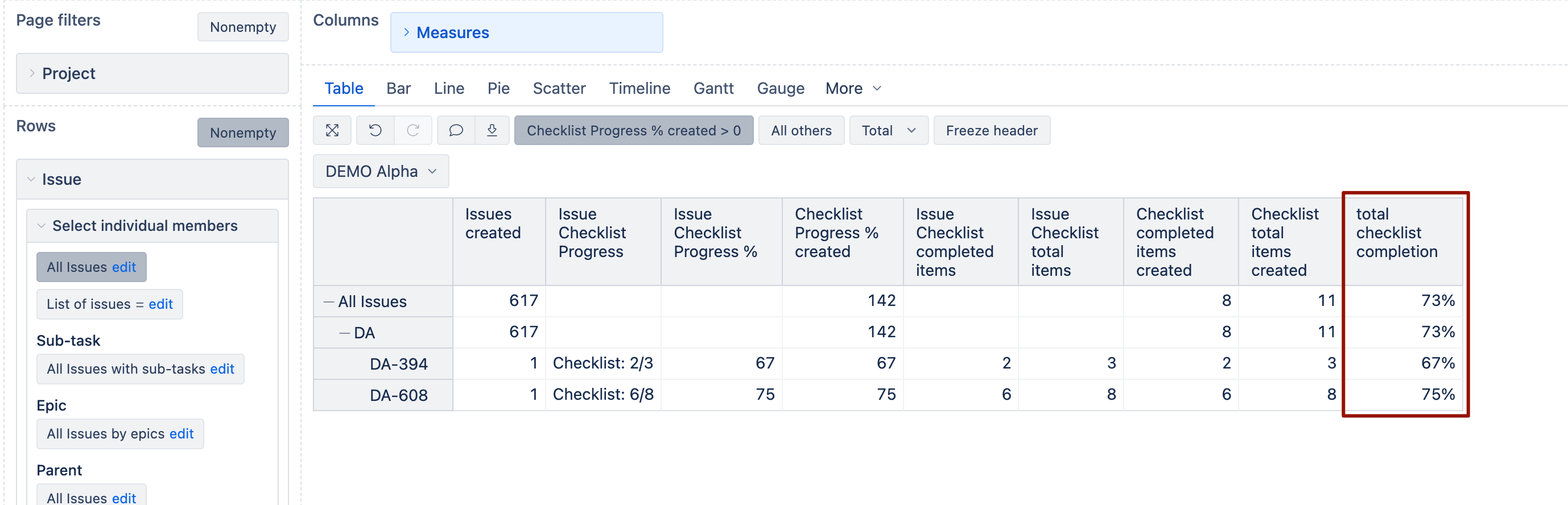Toggle Nonempty for Rows

point(243,133)
